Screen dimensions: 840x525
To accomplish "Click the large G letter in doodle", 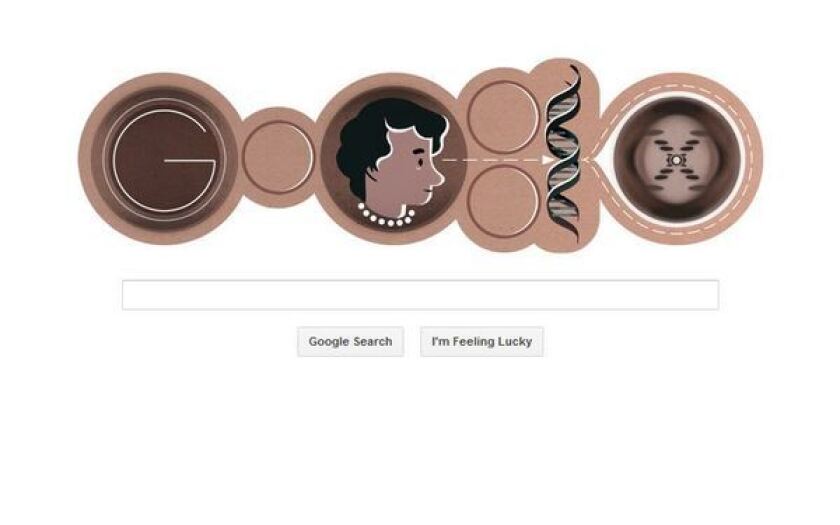I will (164, 160).
